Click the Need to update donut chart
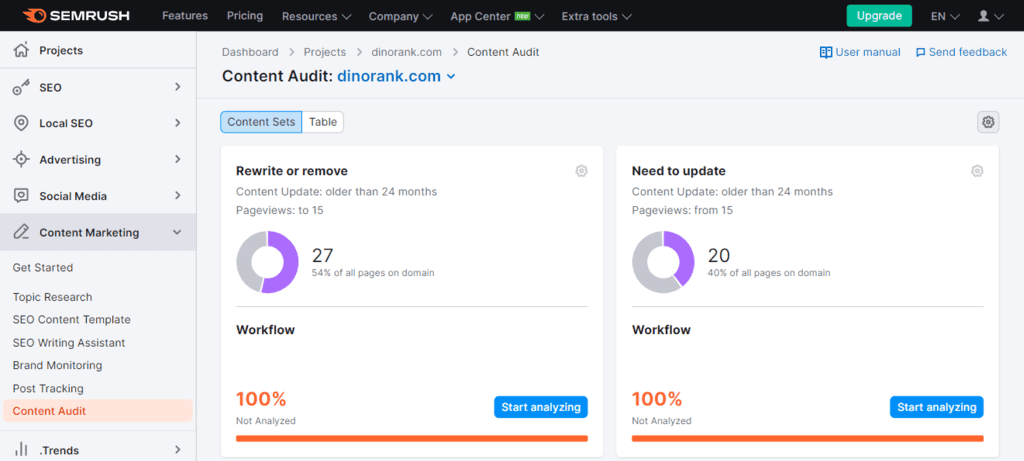 (664, 262)
